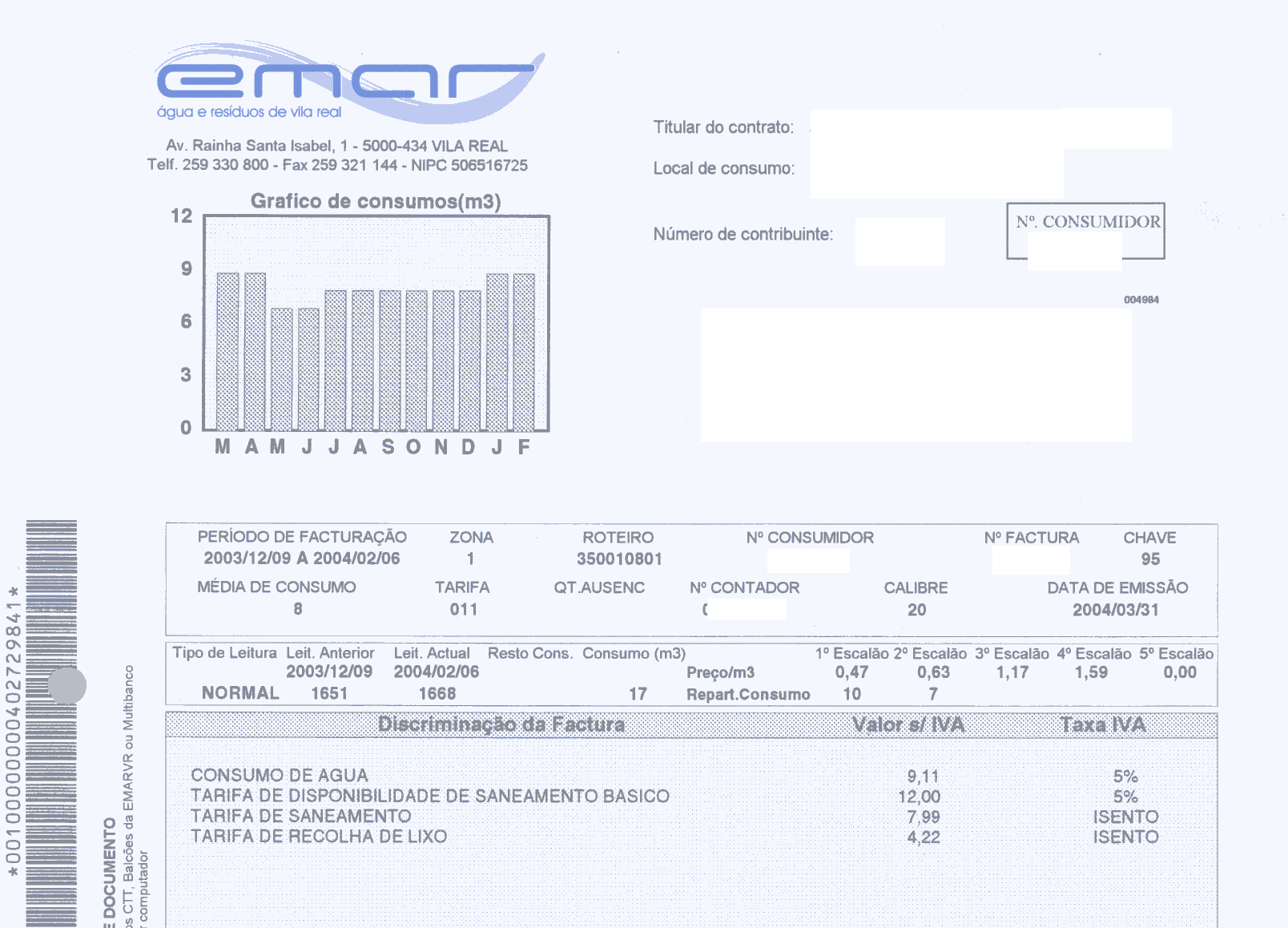Click the document number 004984
The width and height of the screenshot is (1288, 928).
[1141, 298]
